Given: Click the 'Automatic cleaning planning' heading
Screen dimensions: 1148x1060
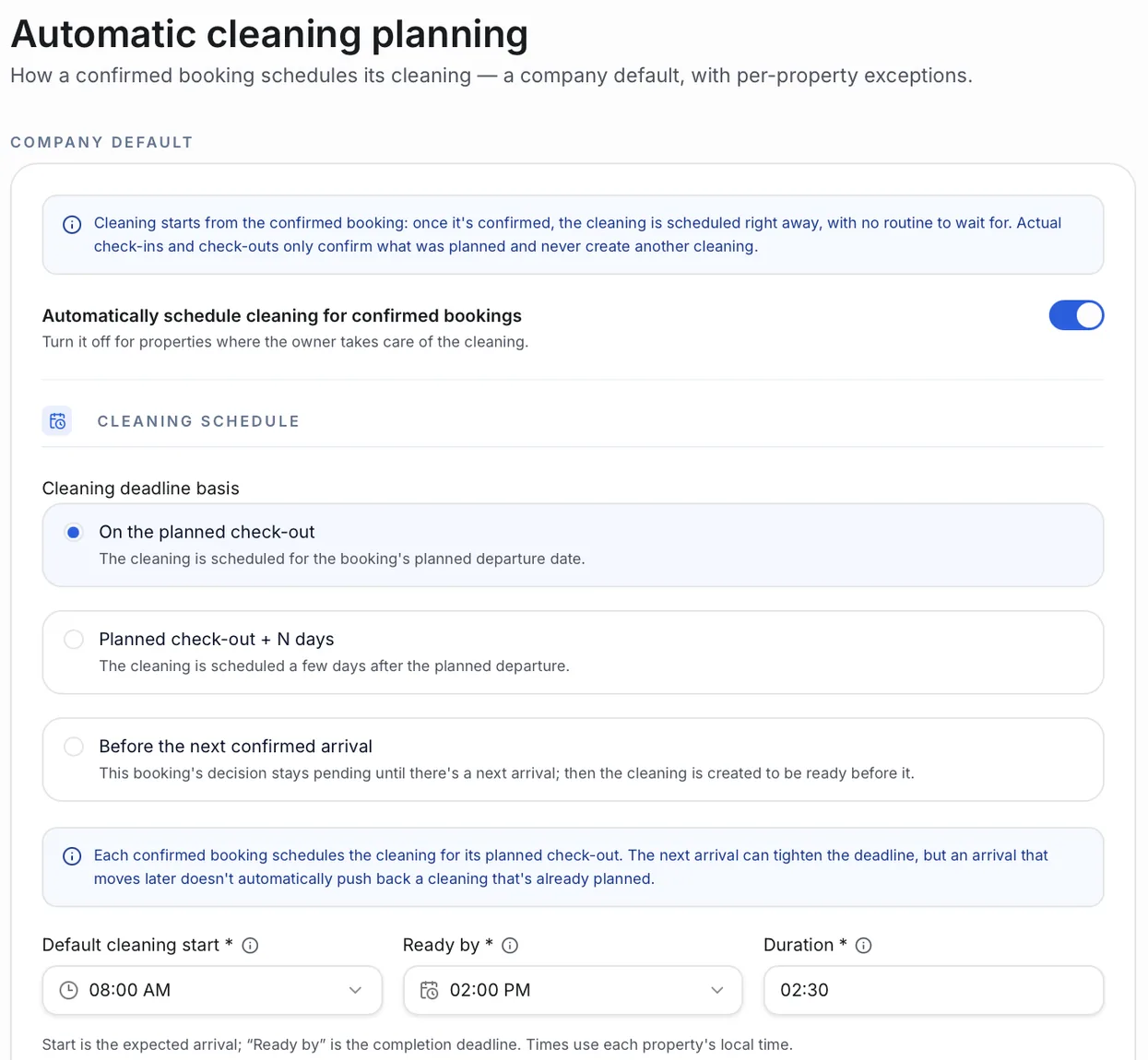Looking at the screenshot, I should 269,34.
